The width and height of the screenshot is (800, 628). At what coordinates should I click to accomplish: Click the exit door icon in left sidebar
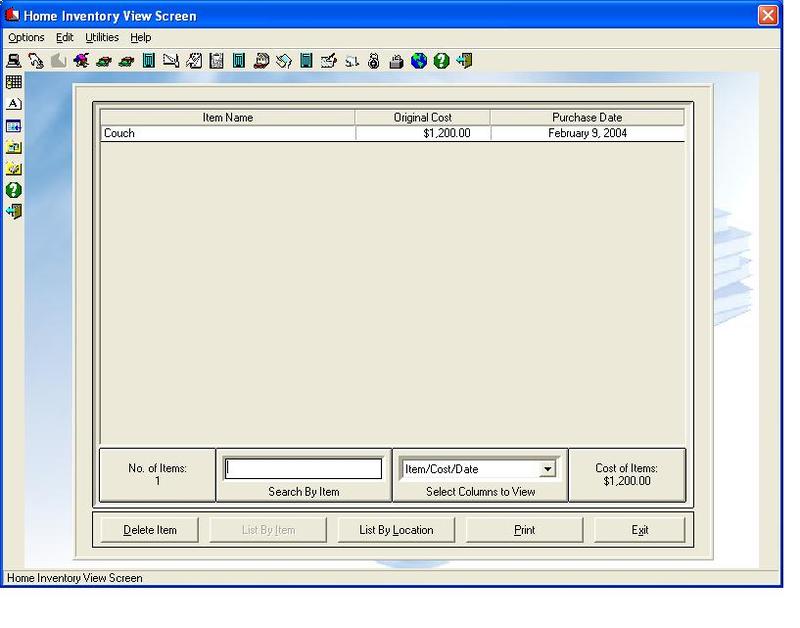pos(14,211)
